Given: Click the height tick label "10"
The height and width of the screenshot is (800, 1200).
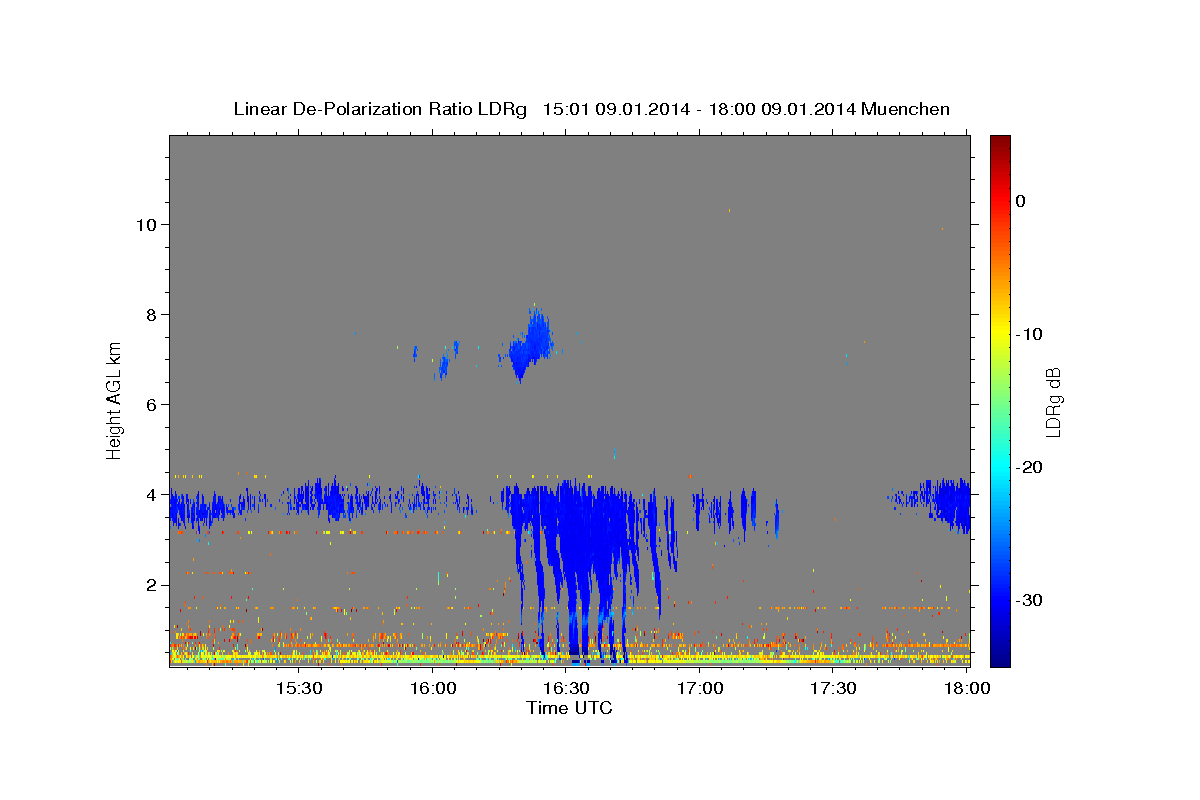Looking at the screenshot, I should click(148, 225).
